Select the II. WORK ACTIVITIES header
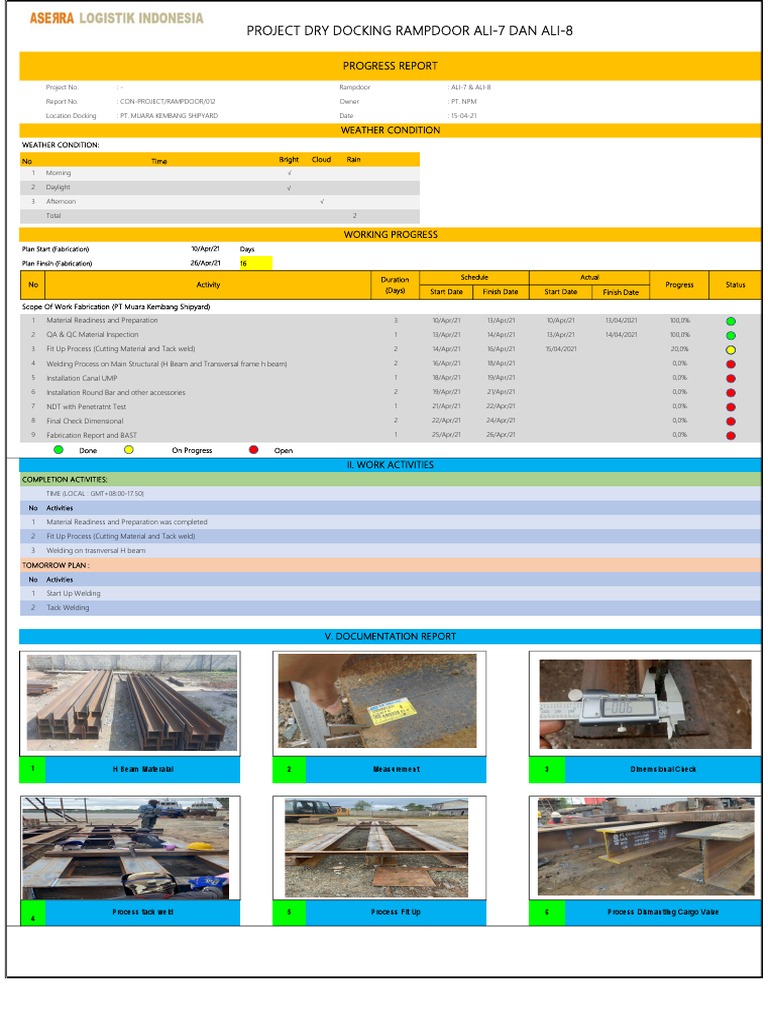This screenshot has width=768, height=1024. (390, 465)
